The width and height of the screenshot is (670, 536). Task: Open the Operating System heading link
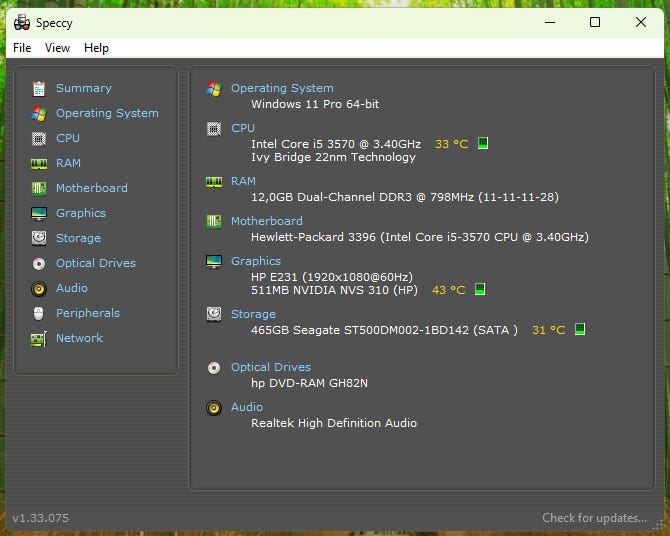(x=282, y=88)
